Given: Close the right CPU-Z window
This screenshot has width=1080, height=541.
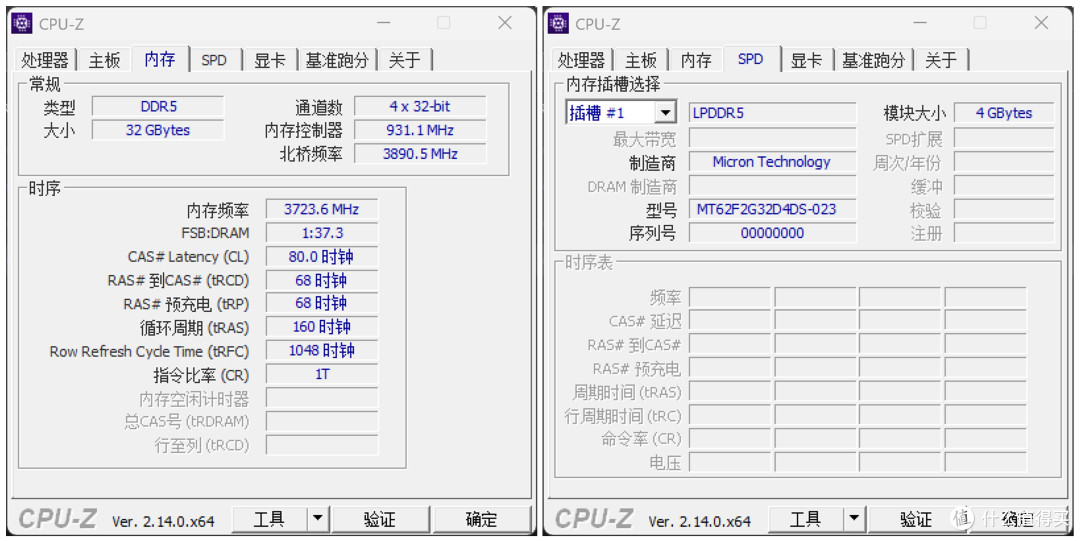Looking at the screenshot, I should point(1041,23).
